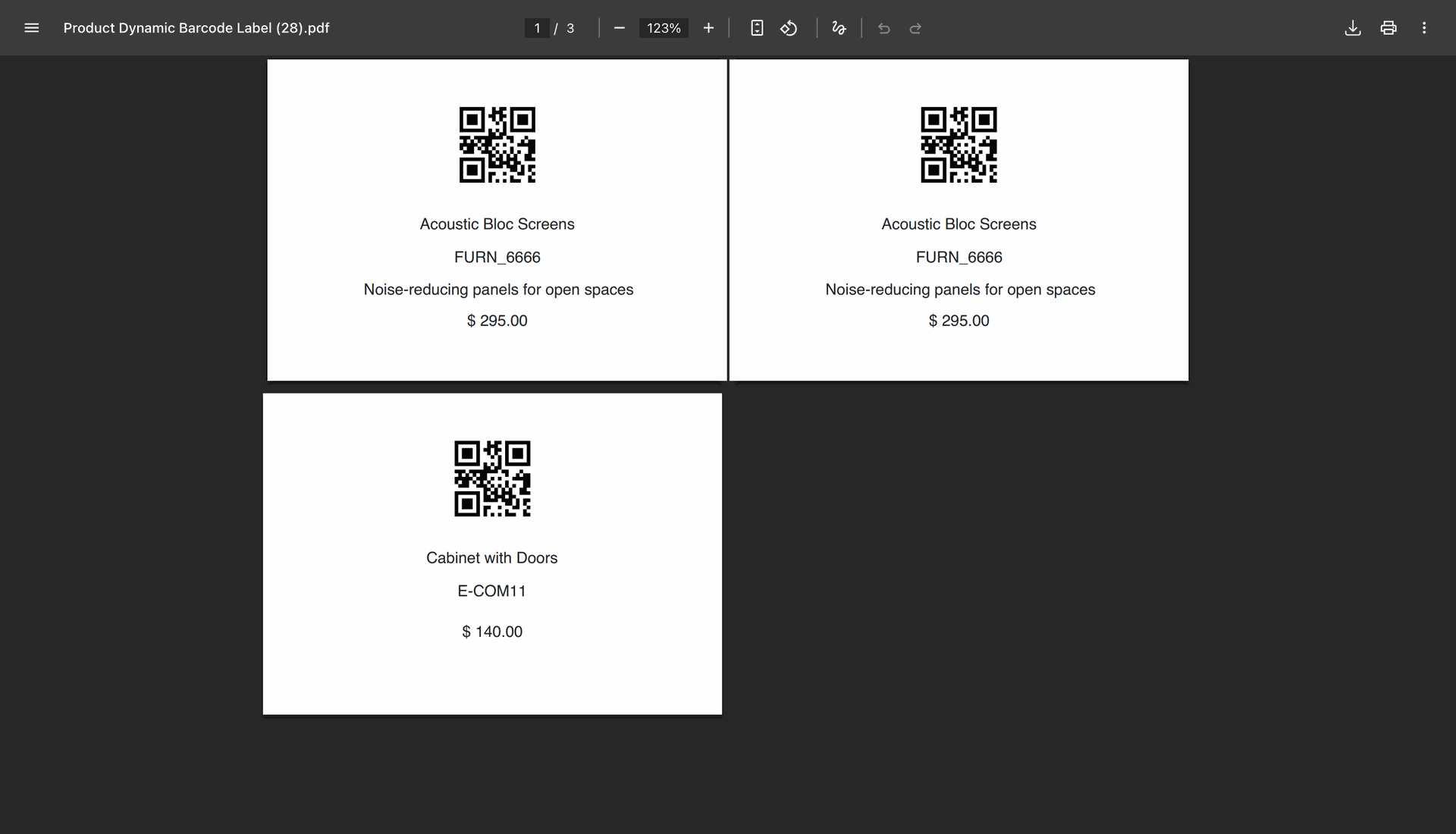Rotate the document counterclockwise
This screenshot has width=1456, height=834.
click(x=789, y=28)
